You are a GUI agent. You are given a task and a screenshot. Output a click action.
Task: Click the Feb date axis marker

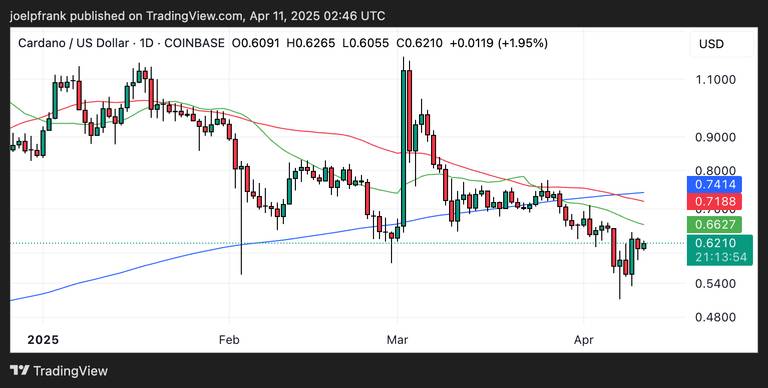[x=229, y=340]
